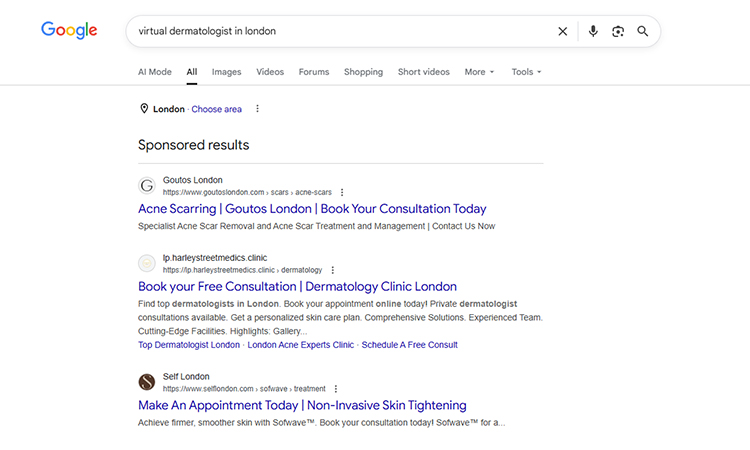The image size is (750, 450).
Task: Click the bold London location label
Action: 168,109
